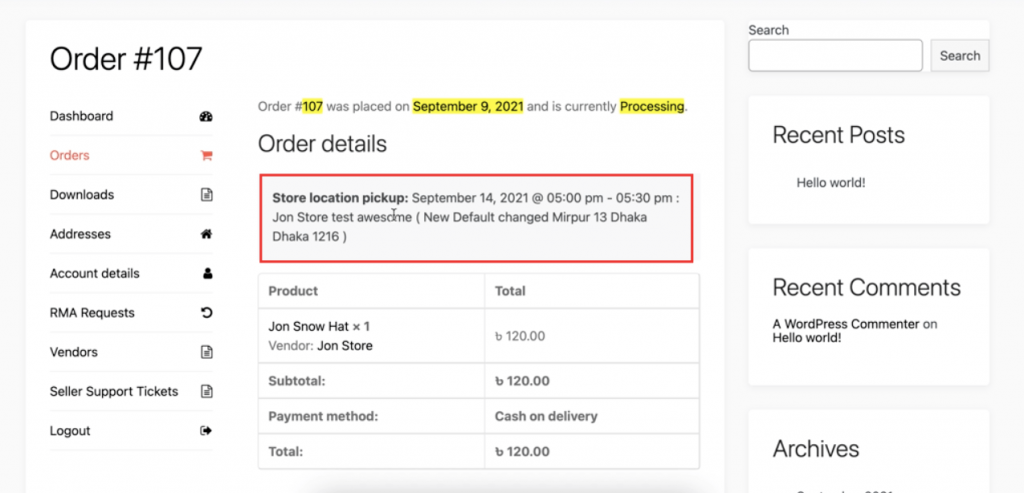Viewport: 1024px width, 493px height.
Task: Click the Recent Posts widget heading
Action: 839,135
